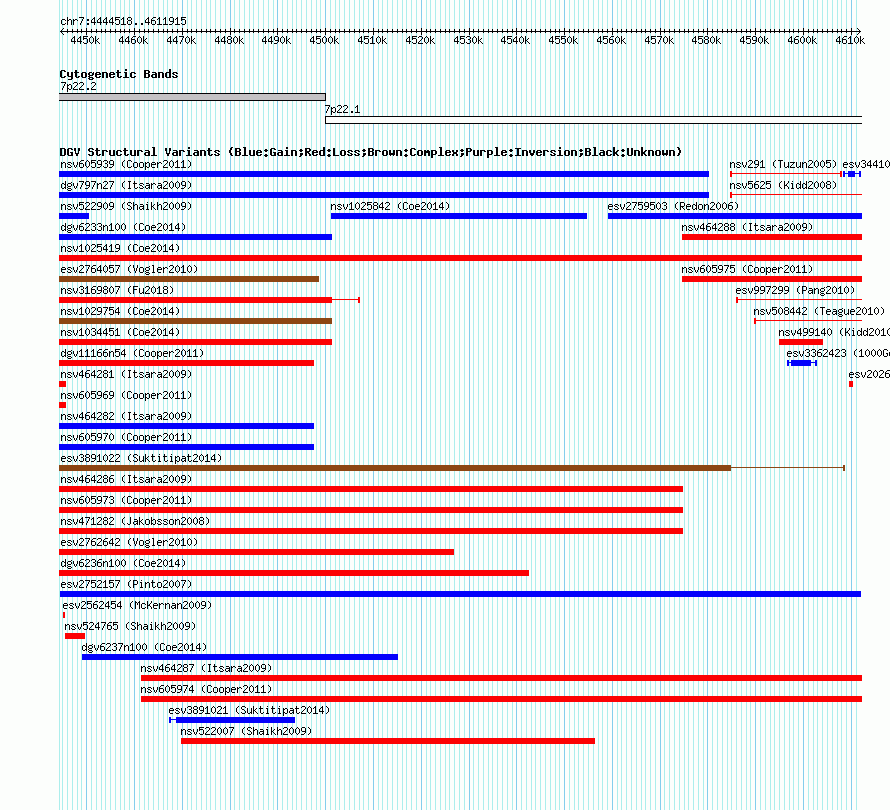
Task: Click nsv1029754 (Coe2014) label
Action: tap(120, 312)
